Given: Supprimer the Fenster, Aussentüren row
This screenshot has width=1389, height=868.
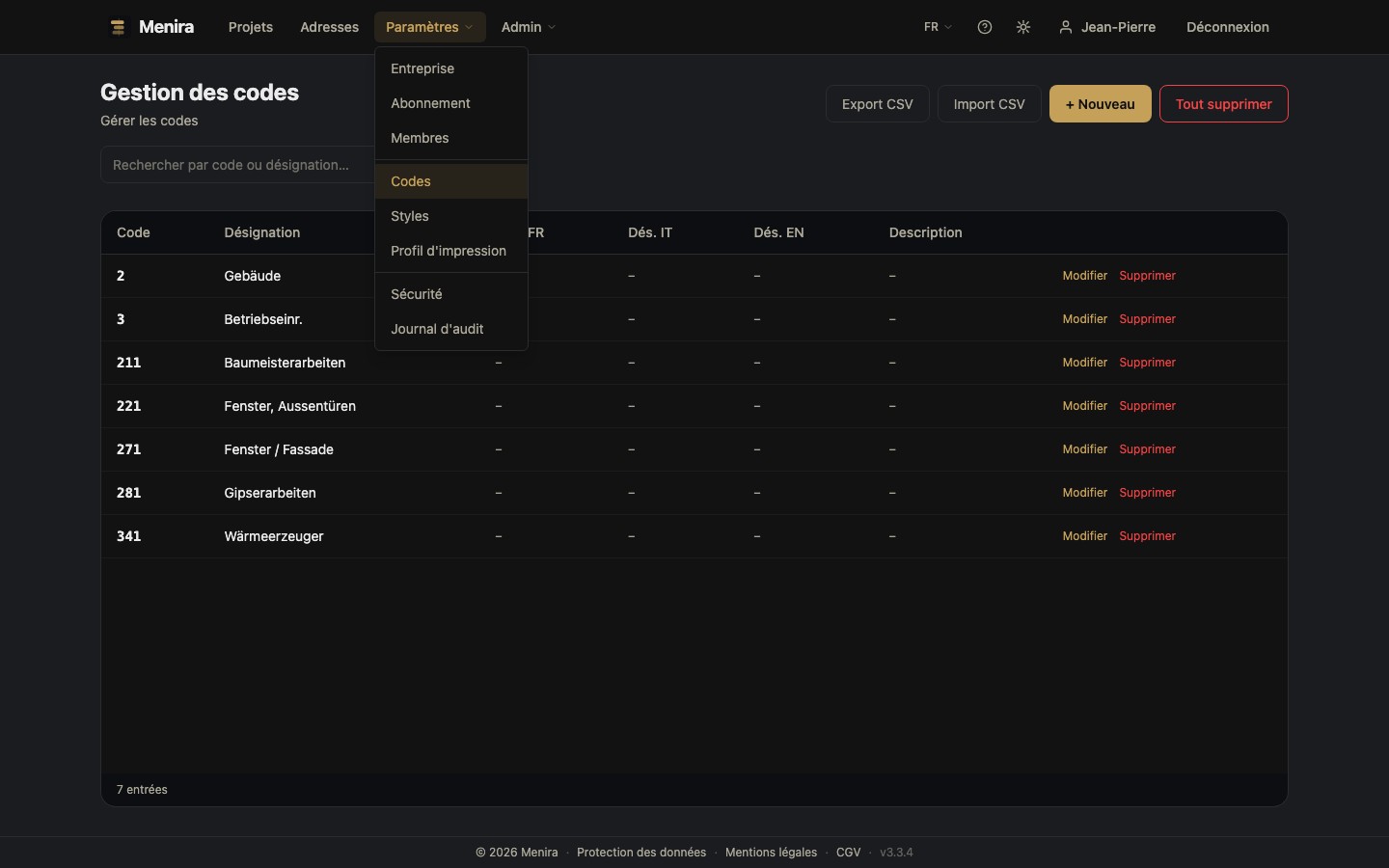Looking at the screenshot, I should click(x=1147, y=406).
